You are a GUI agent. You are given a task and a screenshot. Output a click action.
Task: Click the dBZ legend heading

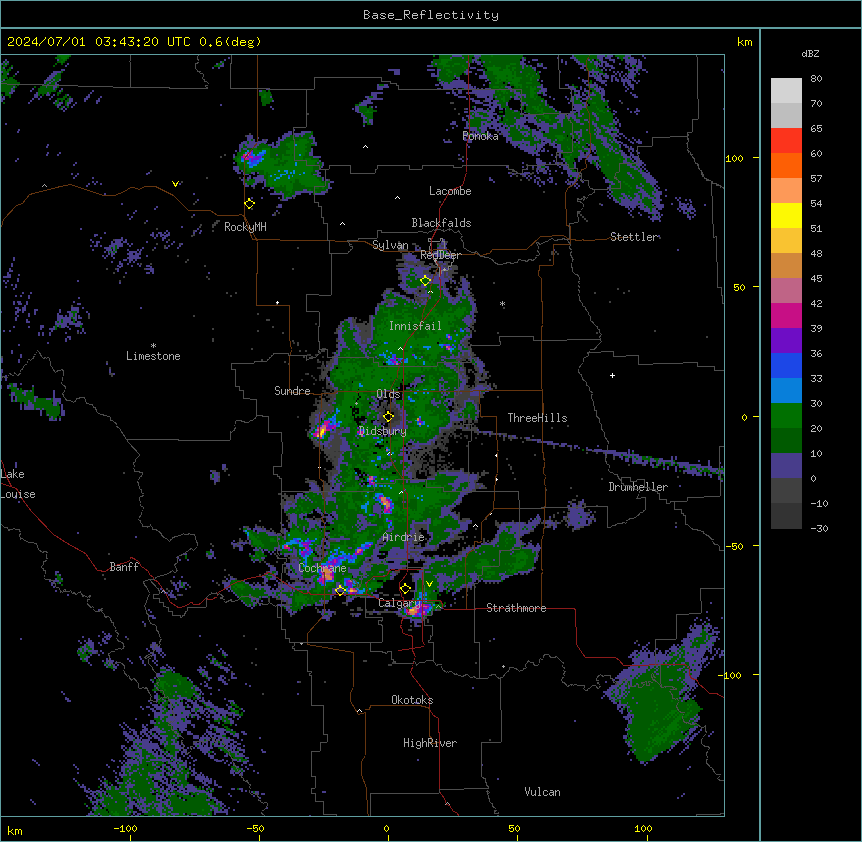coord(810,54)
